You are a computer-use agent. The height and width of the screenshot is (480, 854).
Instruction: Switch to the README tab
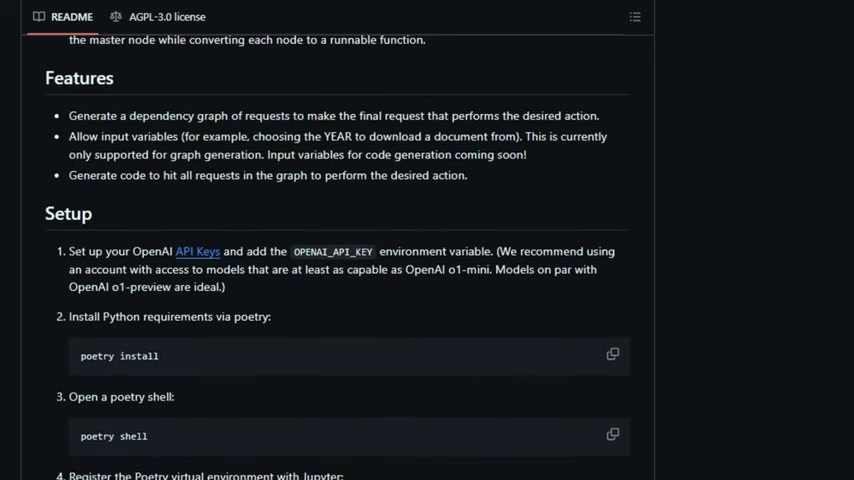pos(63,17)
